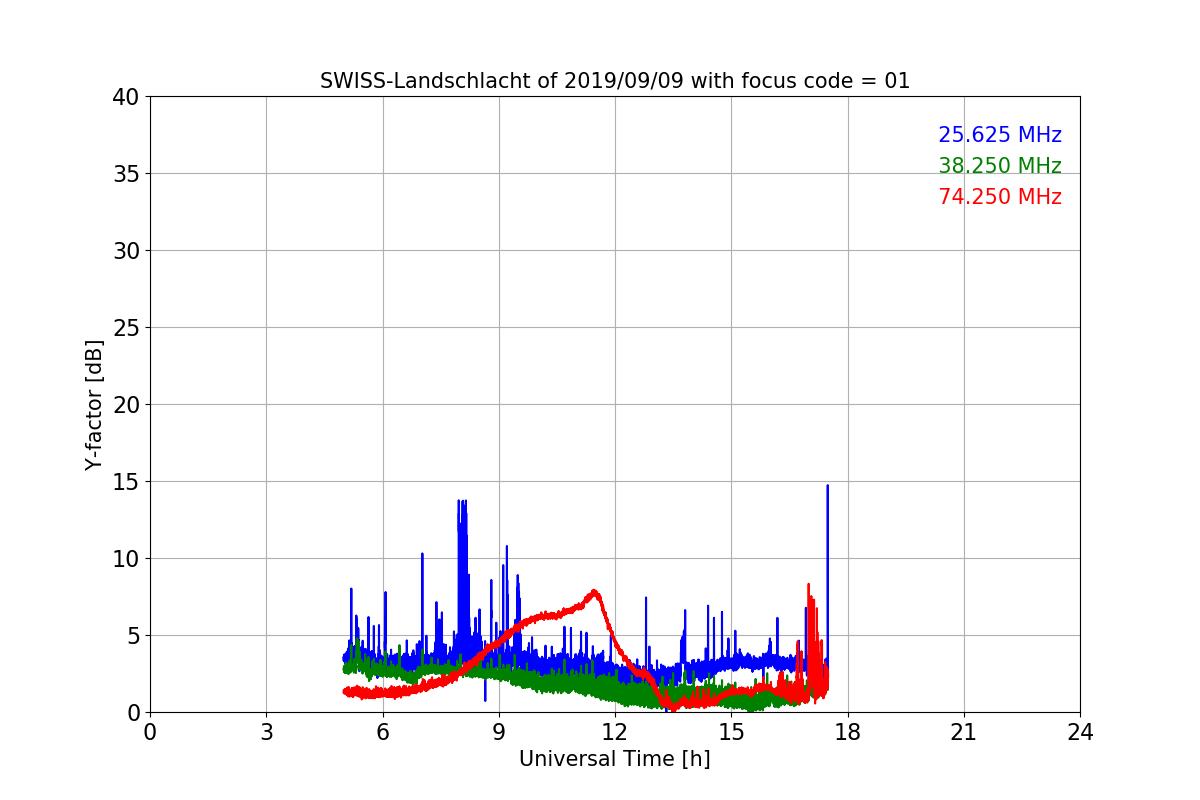Click the Y-factor [dB] axis label
This screenshot has height=800, width=1200.
tap(94, 405)
